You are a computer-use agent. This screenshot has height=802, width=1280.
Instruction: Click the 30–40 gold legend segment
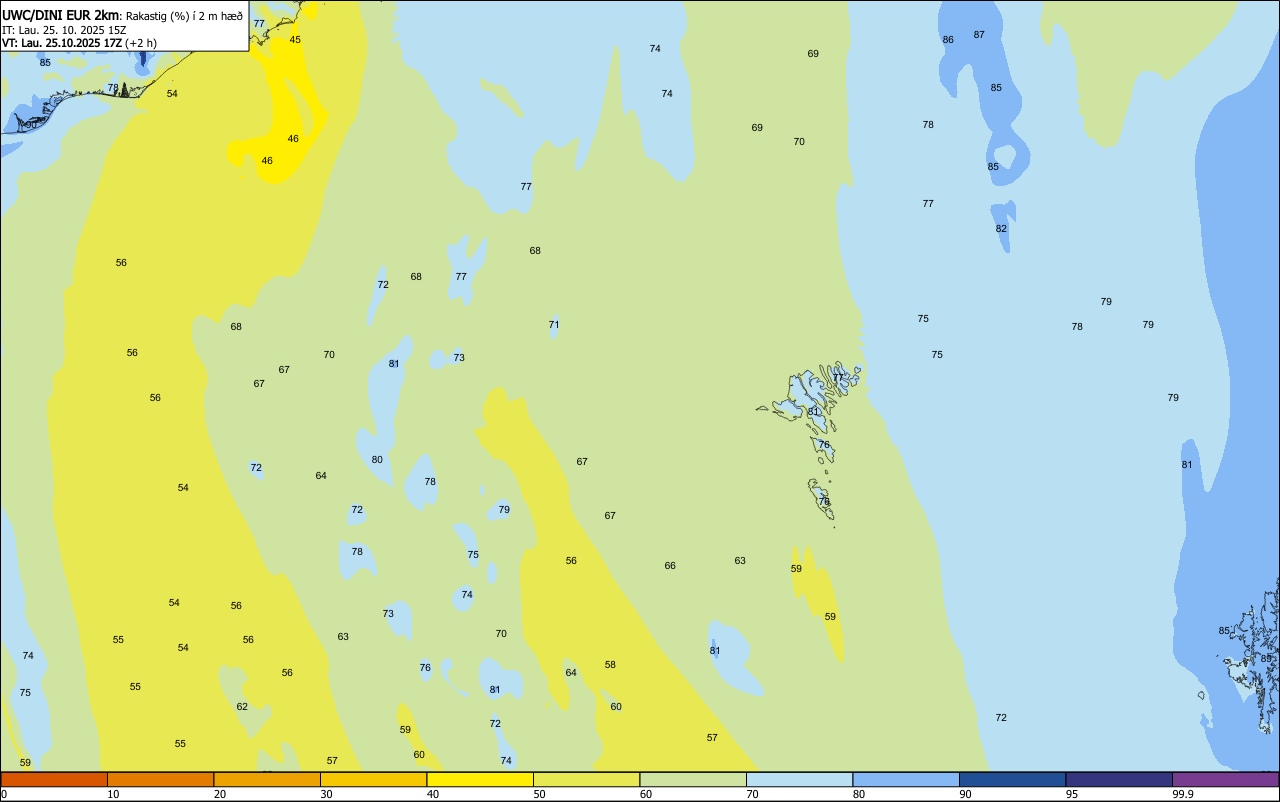[x=373, y=779]
